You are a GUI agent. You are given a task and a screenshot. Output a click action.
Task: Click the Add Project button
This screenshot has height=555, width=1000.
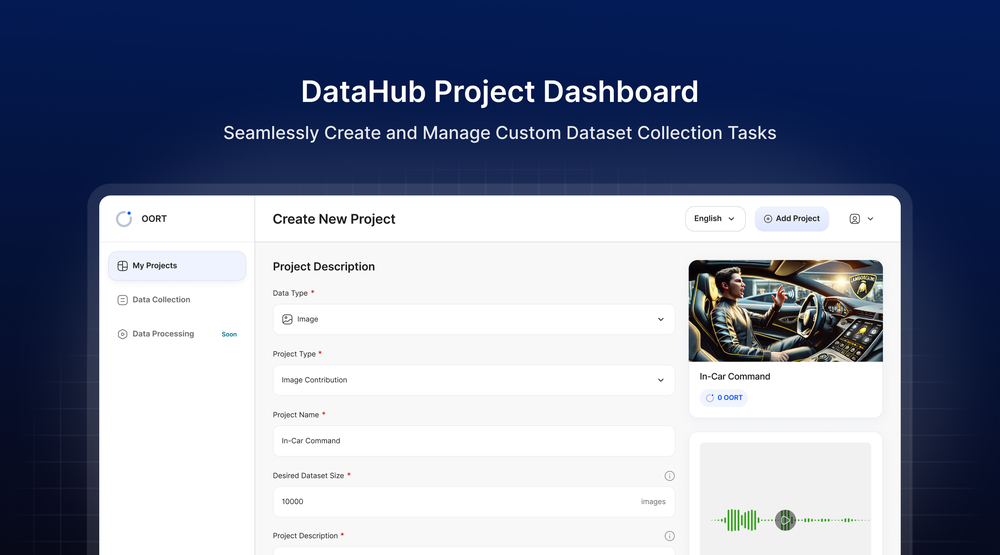(x=791, y=218)
